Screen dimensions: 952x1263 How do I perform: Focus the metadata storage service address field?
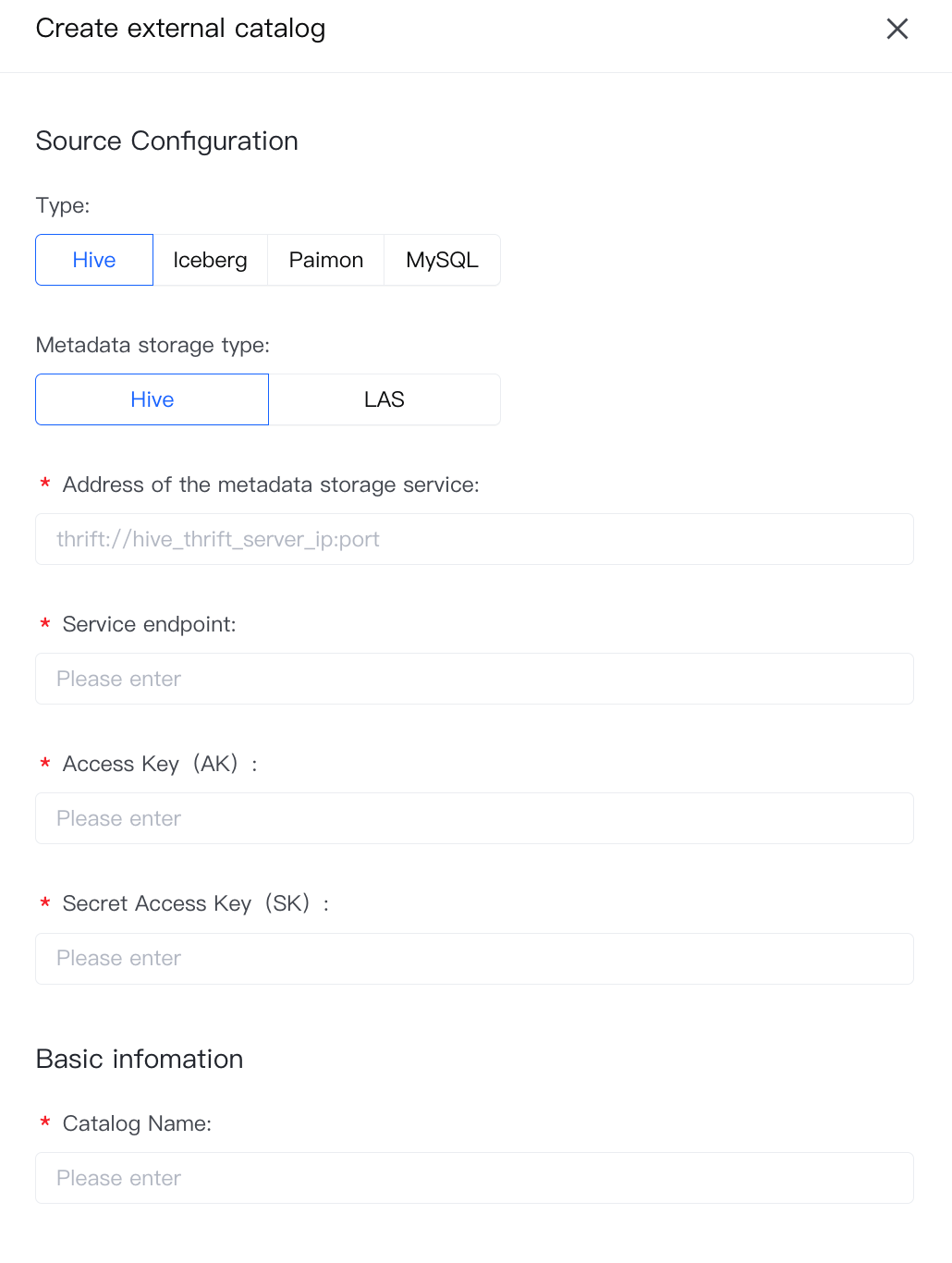[x=474, y=539]
